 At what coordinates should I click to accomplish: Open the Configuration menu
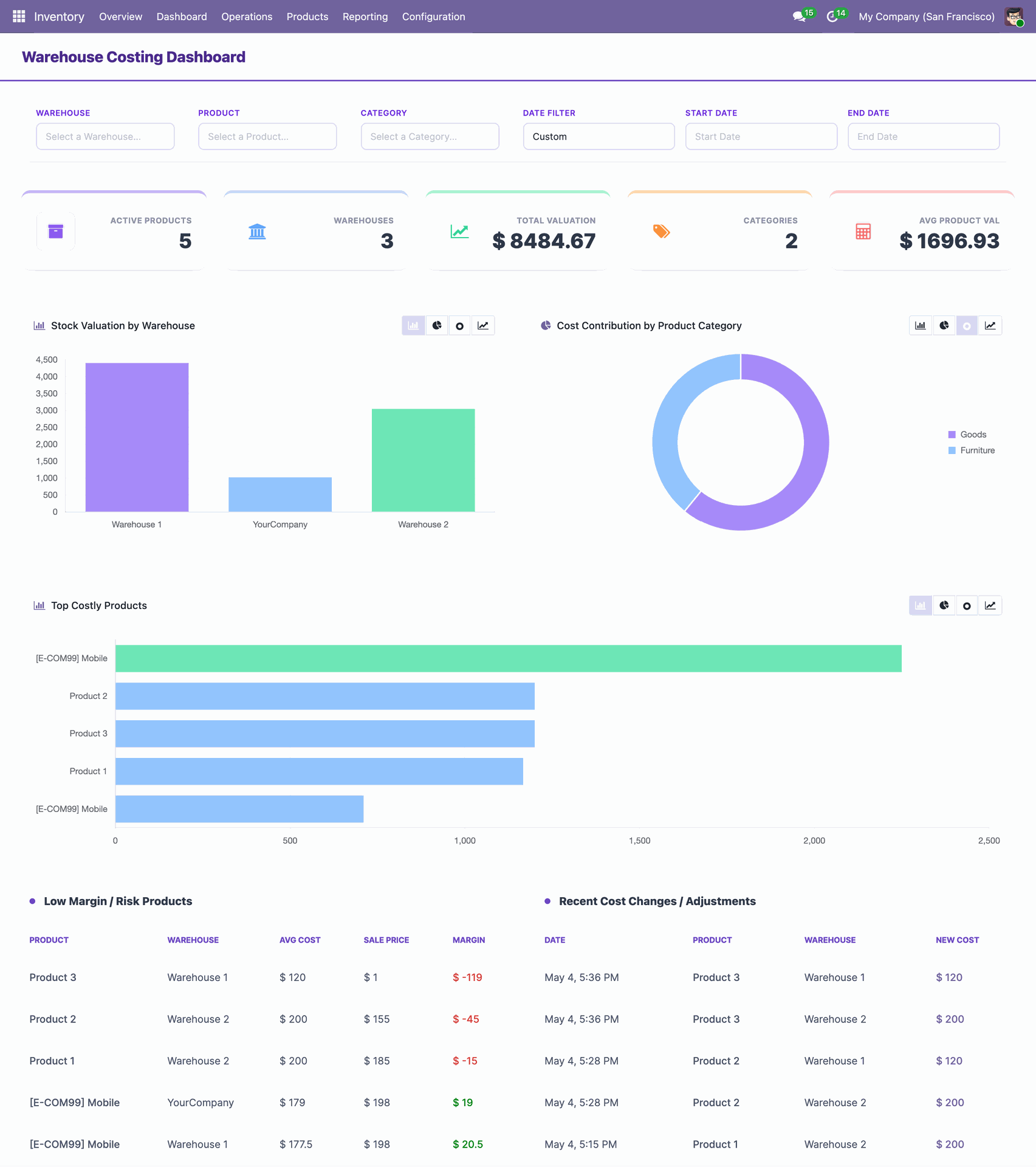coord(434,16)
